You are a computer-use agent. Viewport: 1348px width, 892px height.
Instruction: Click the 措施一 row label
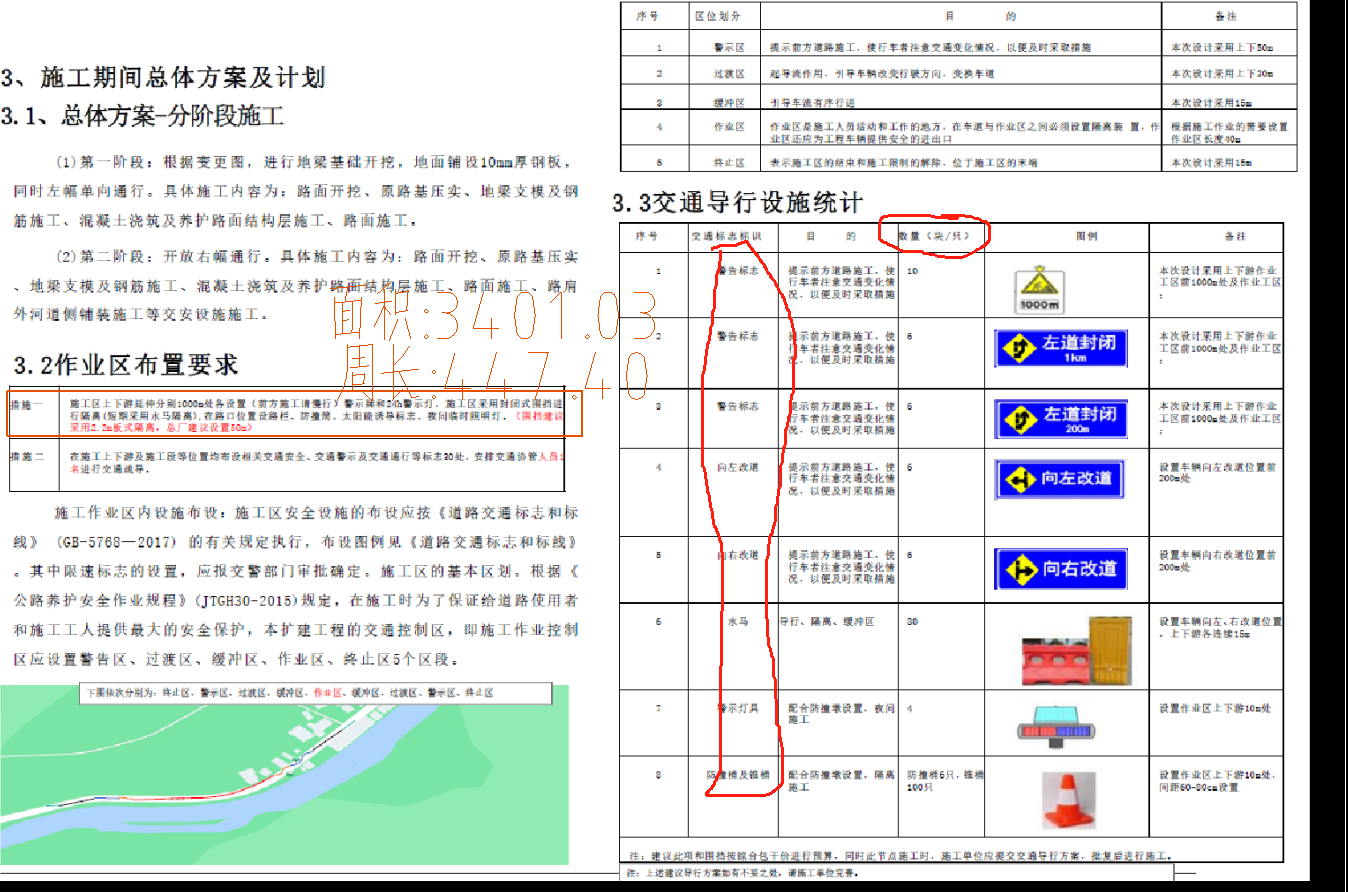27,404
